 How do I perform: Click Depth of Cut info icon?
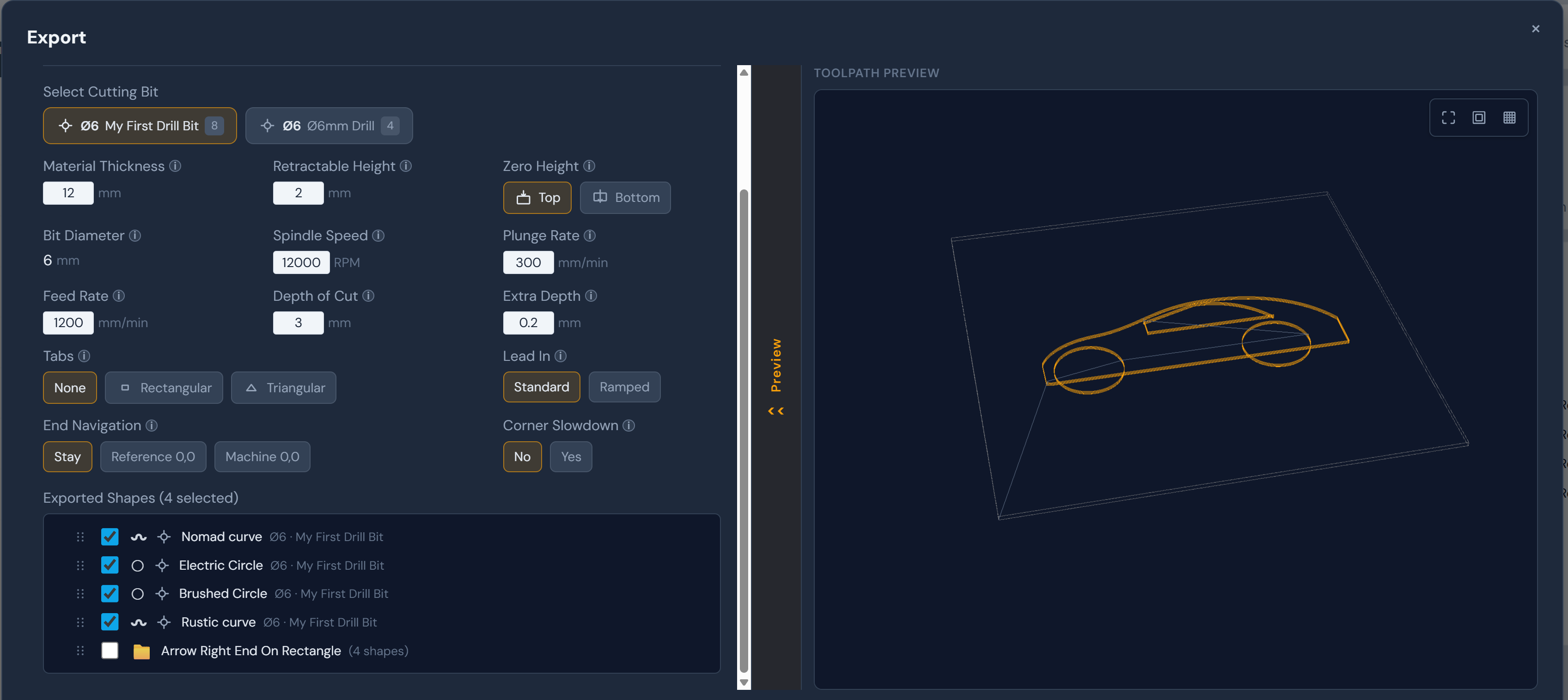(x=368, y=296)
